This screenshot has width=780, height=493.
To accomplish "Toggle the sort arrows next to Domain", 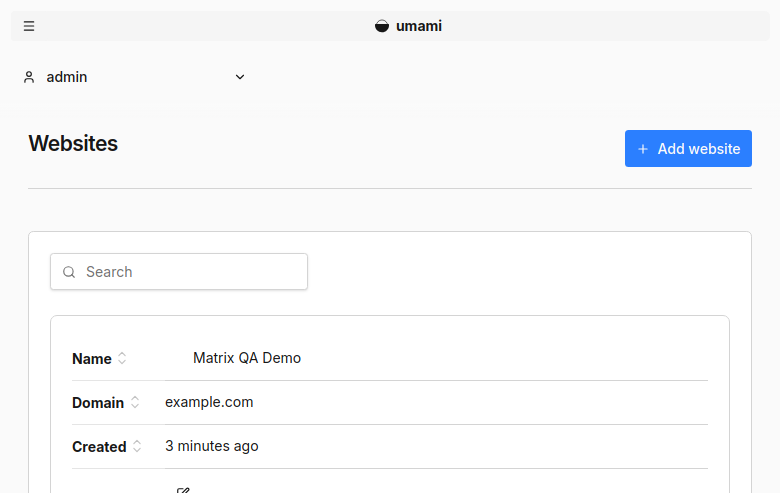I will [x=135, y=402].
